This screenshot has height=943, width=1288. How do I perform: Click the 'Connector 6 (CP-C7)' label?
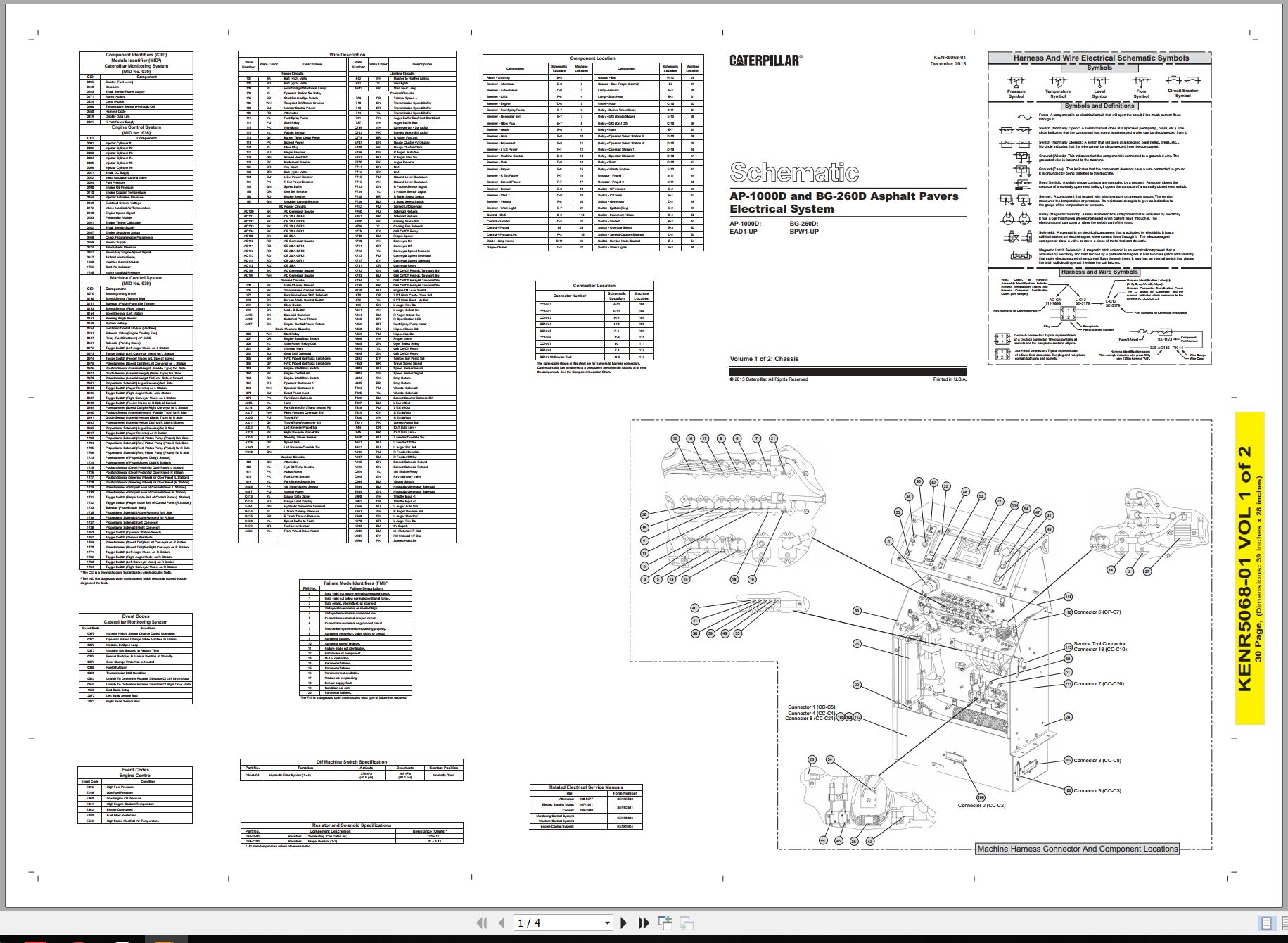pos(1097,612)
